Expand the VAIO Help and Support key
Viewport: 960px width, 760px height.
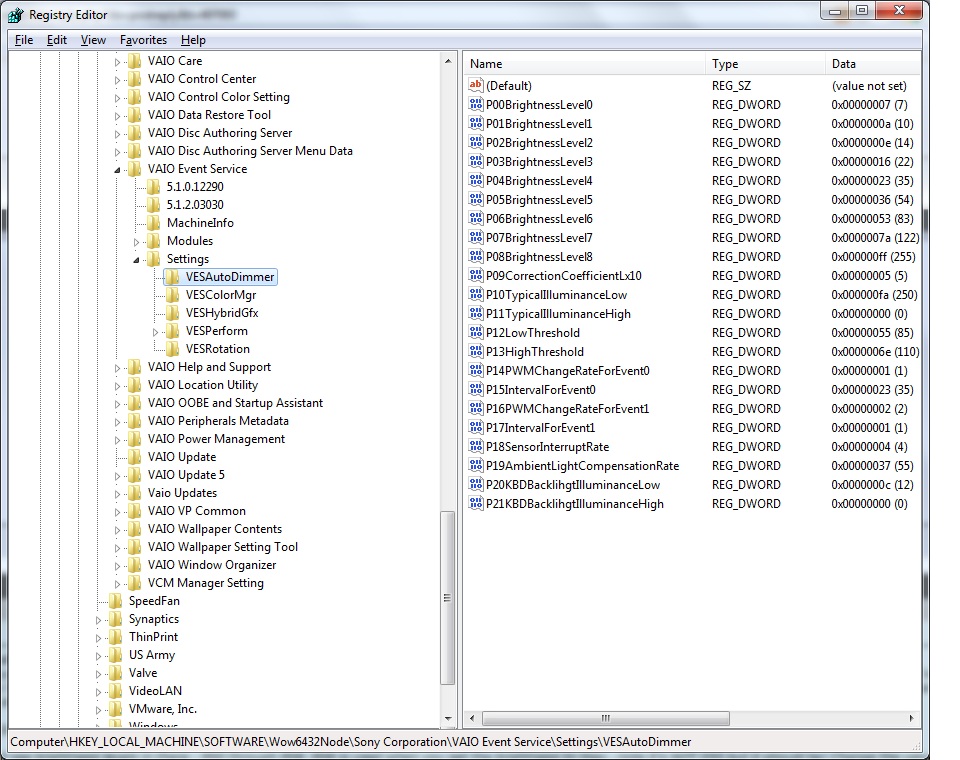point(117,368)
